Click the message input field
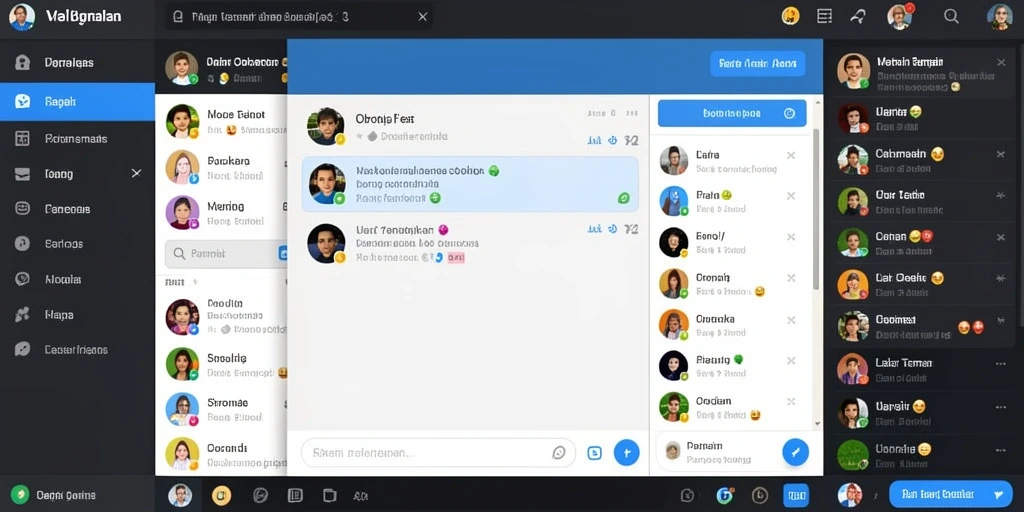 click(x=438, y=453)
